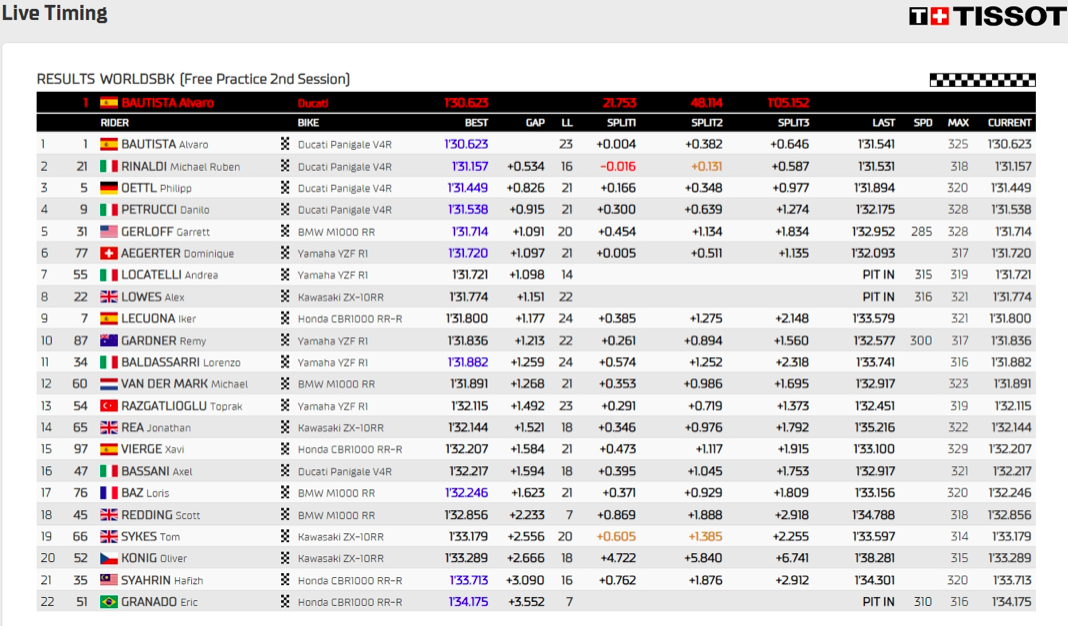
Task: Select the red leader row header bar
Action: click(535, 102)
